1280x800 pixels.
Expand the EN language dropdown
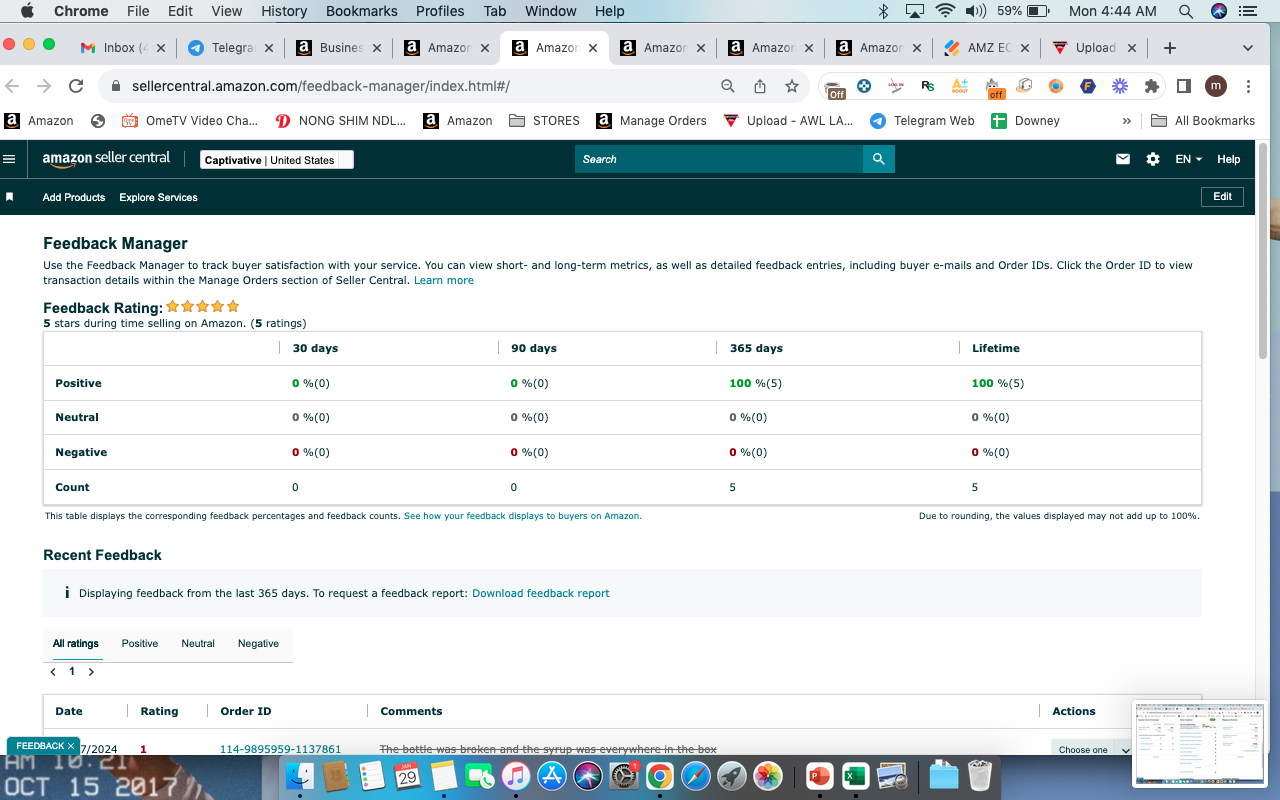click(x=1188, y=159)
